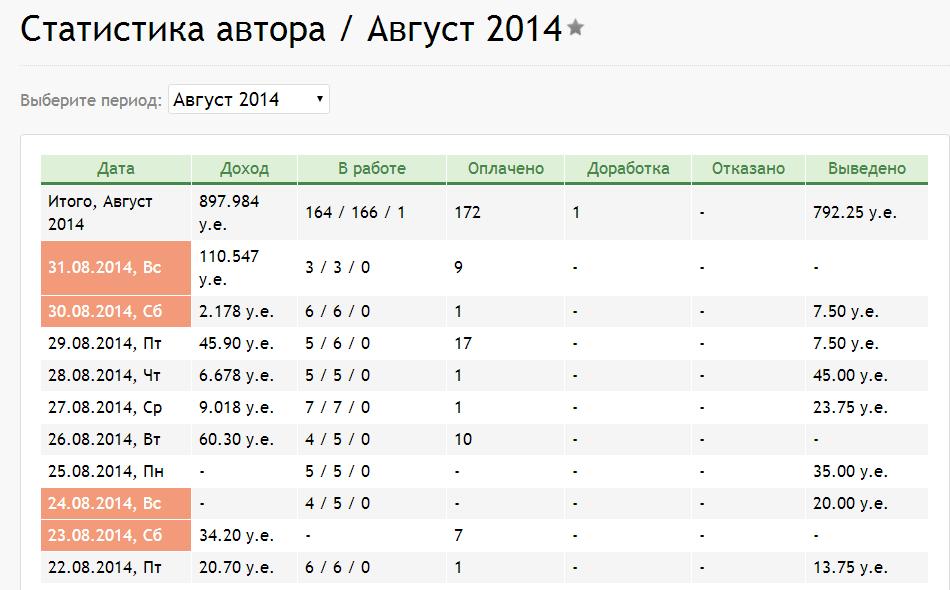This screenshot has width=950, height=590.
Task: Click the withdrawn total 792.25 у.е.
Action: (854, 213)
